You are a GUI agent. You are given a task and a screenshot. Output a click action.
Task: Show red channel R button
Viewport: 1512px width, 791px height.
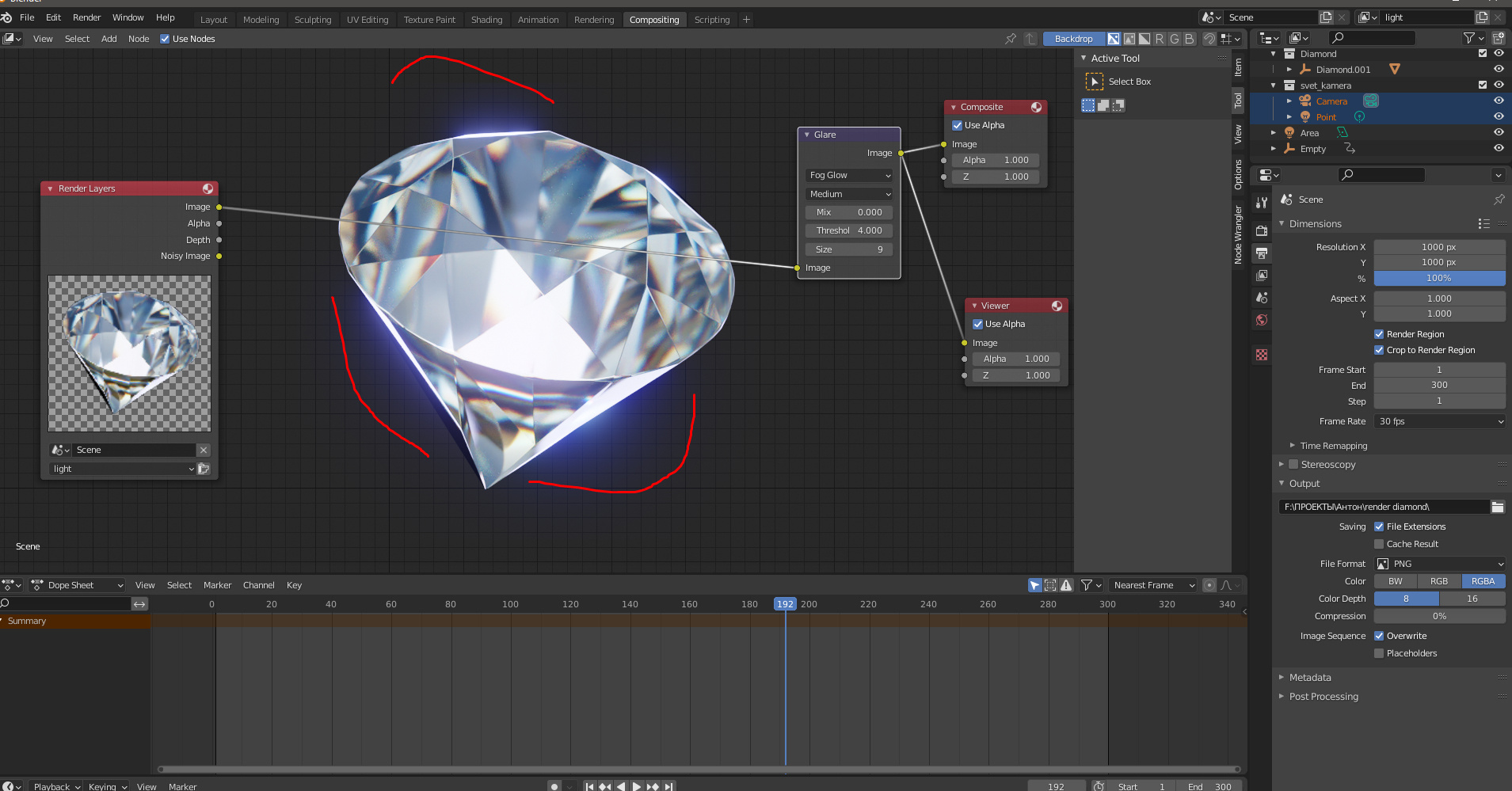[x=1160, y=39]
